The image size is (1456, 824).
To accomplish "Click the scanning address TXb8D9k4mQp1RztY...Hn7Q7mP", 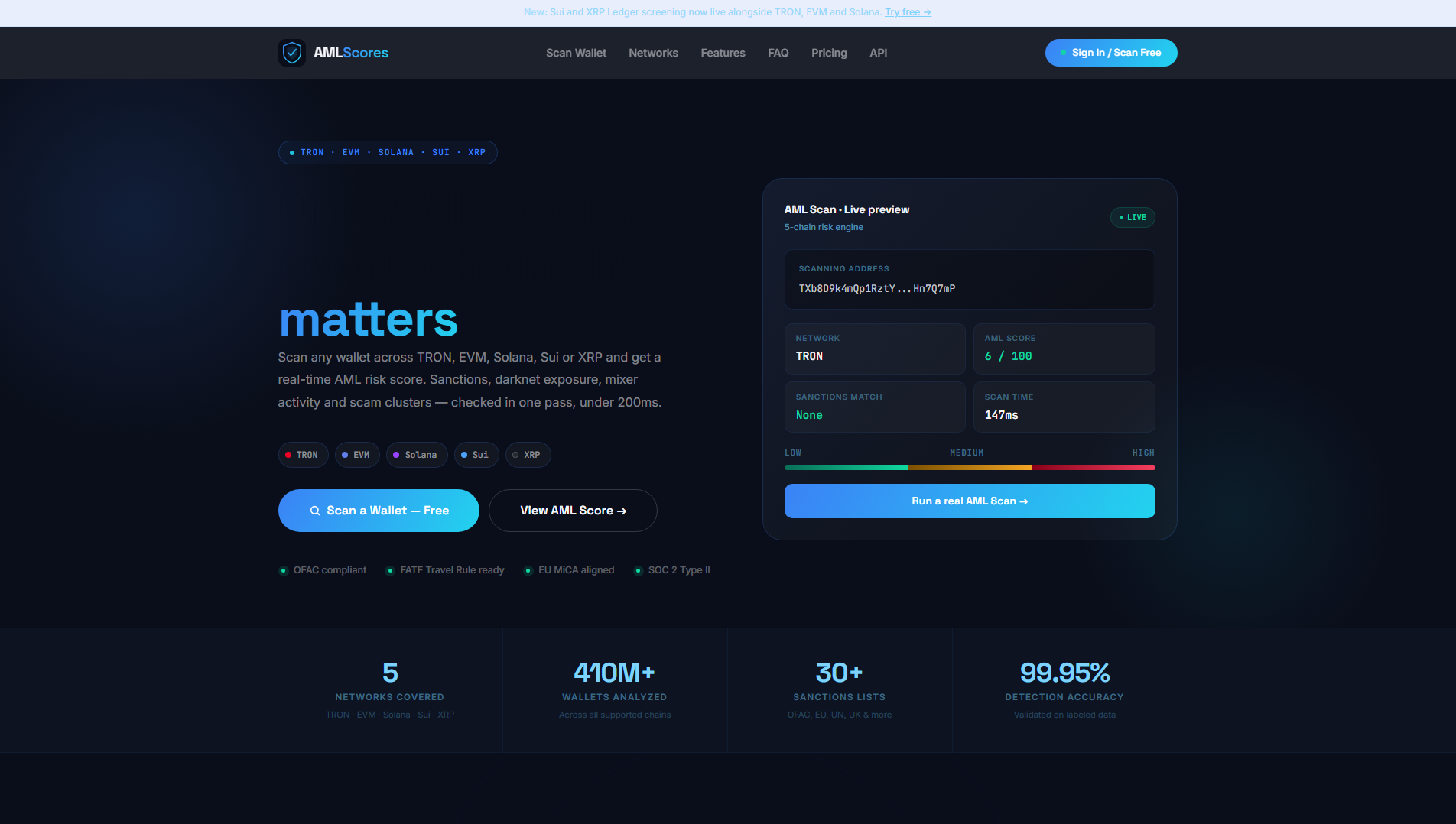I will click(877, 288).
